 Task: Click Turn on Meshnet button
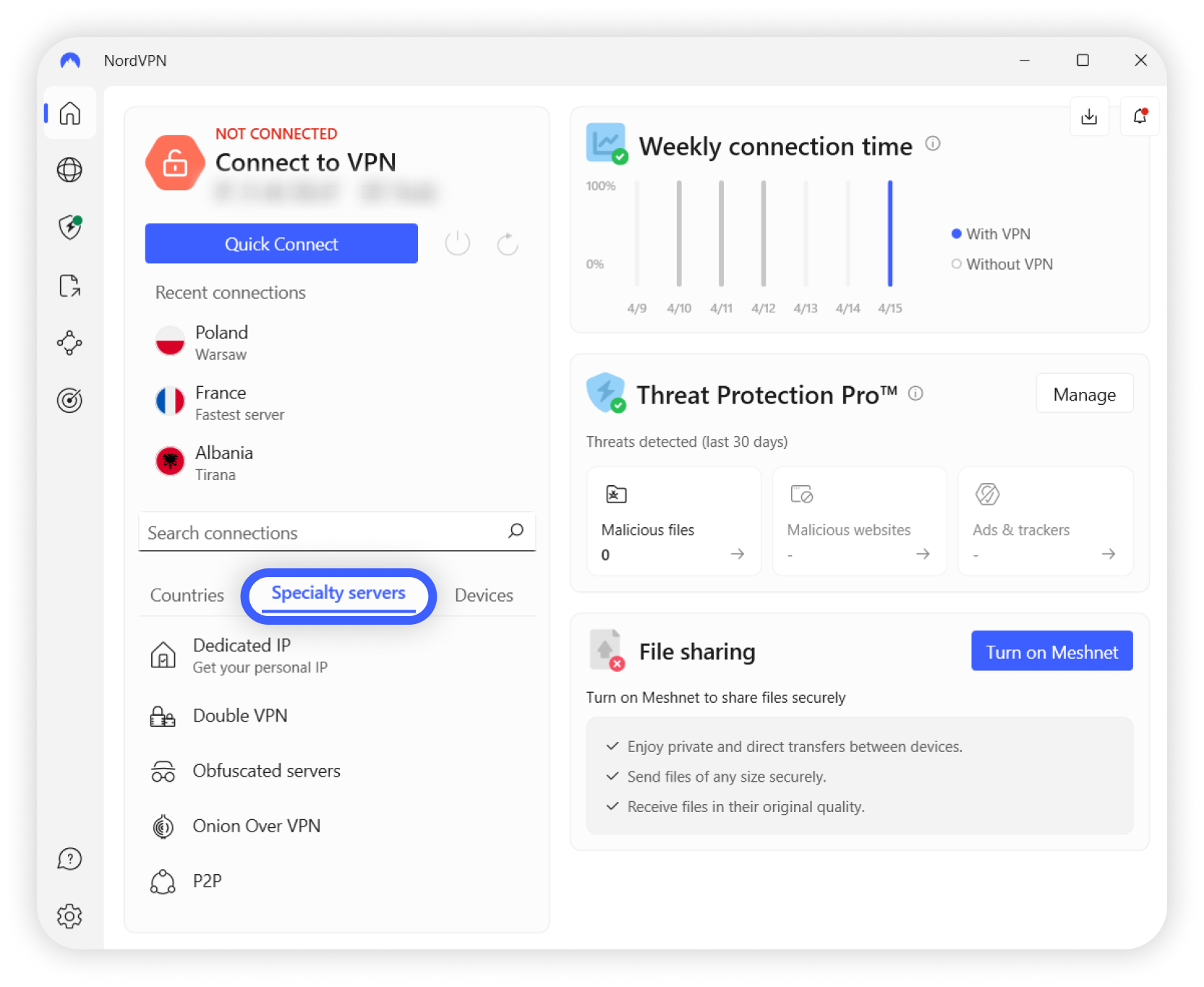click(x=1051, y=651)
